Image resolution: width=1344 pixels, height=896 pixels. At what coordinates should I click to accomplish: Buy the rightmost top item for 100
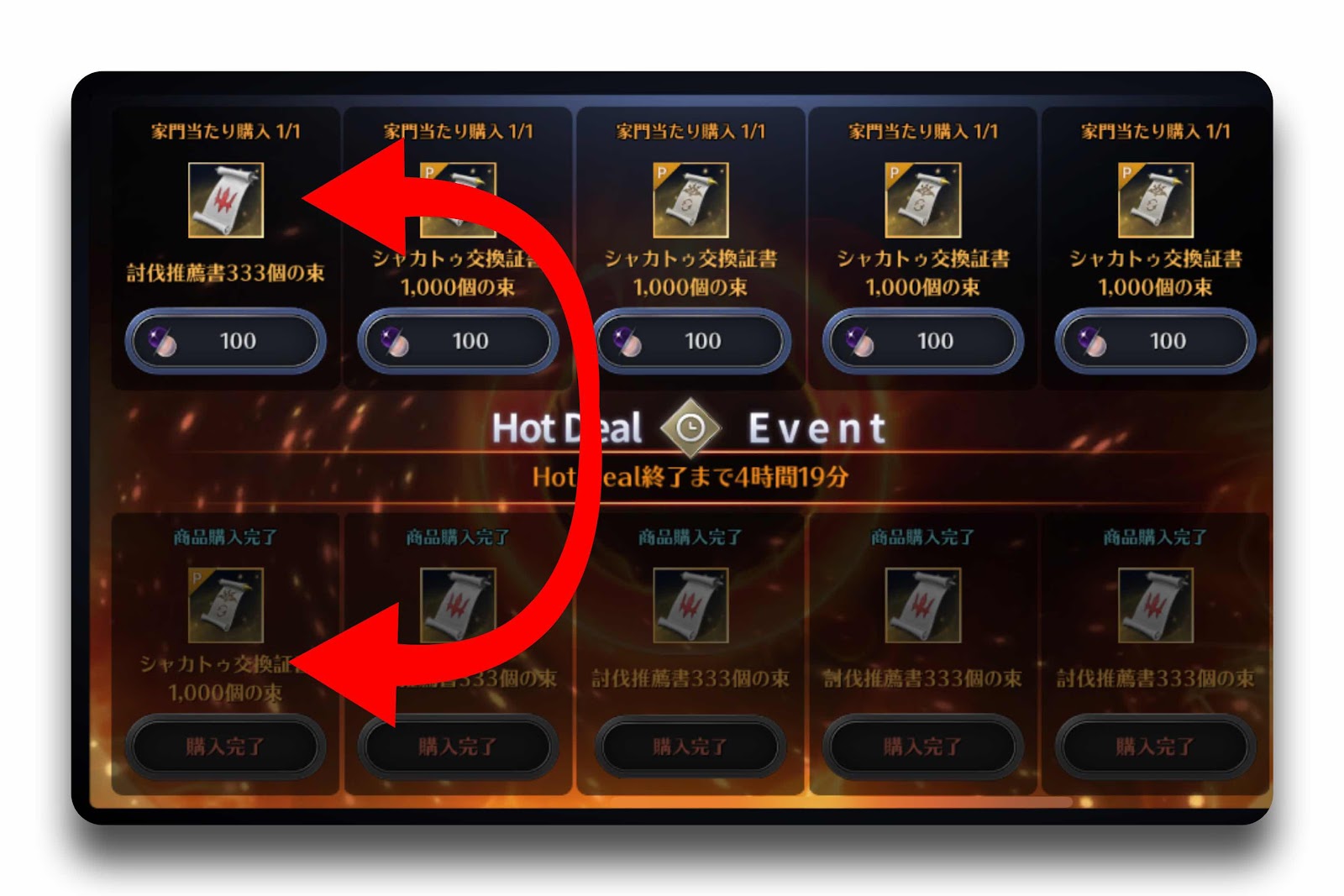pyautogui.click(x=1155, y=341)
